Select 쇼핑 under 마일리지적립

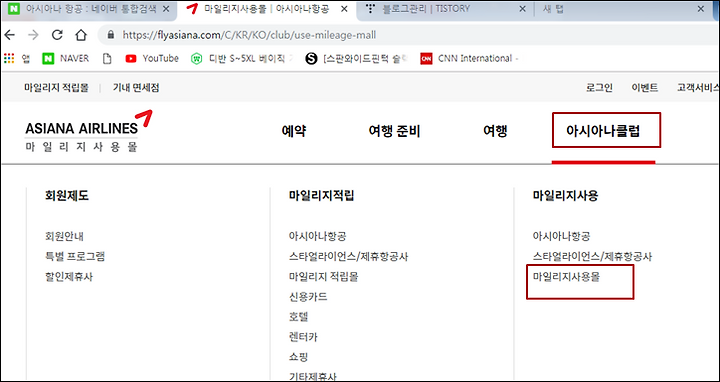pos(298,357)
